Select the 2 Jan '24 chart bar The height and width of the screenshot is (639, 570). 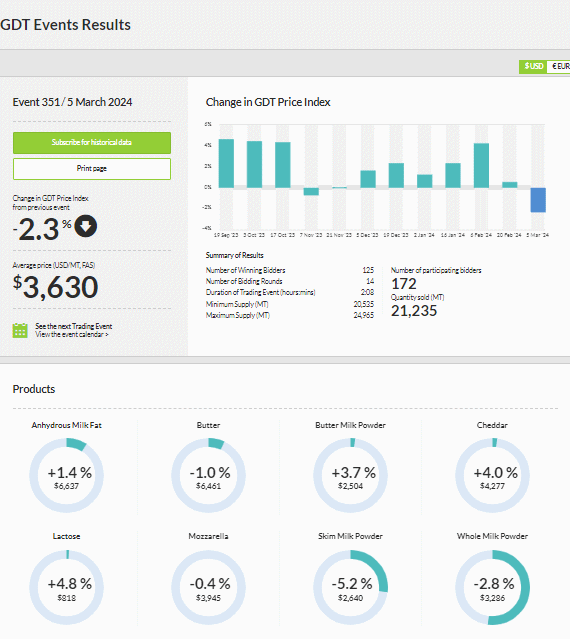coord(425,181)
